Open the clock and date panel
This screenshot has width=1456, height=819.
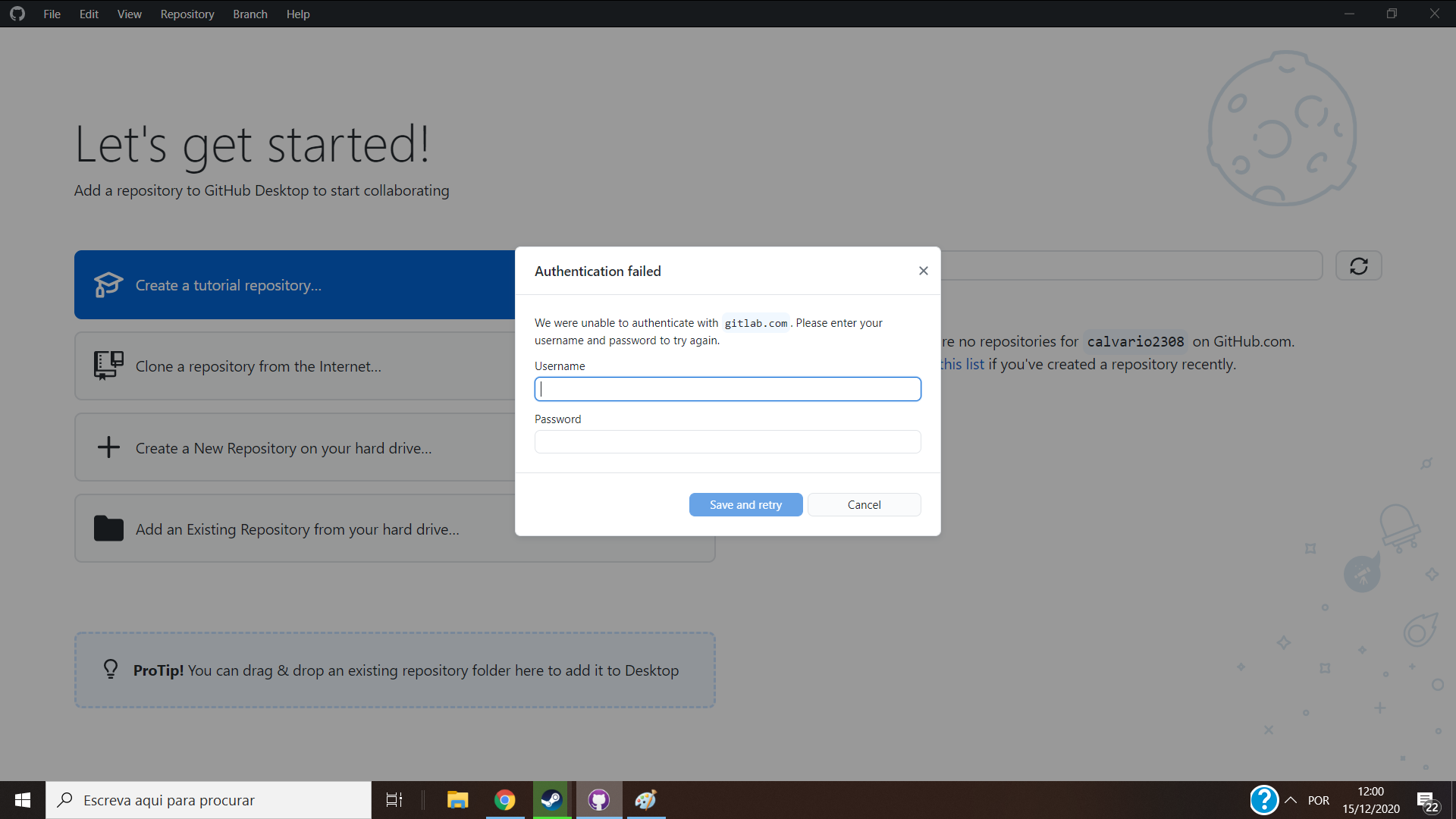tap(1371, 800)
